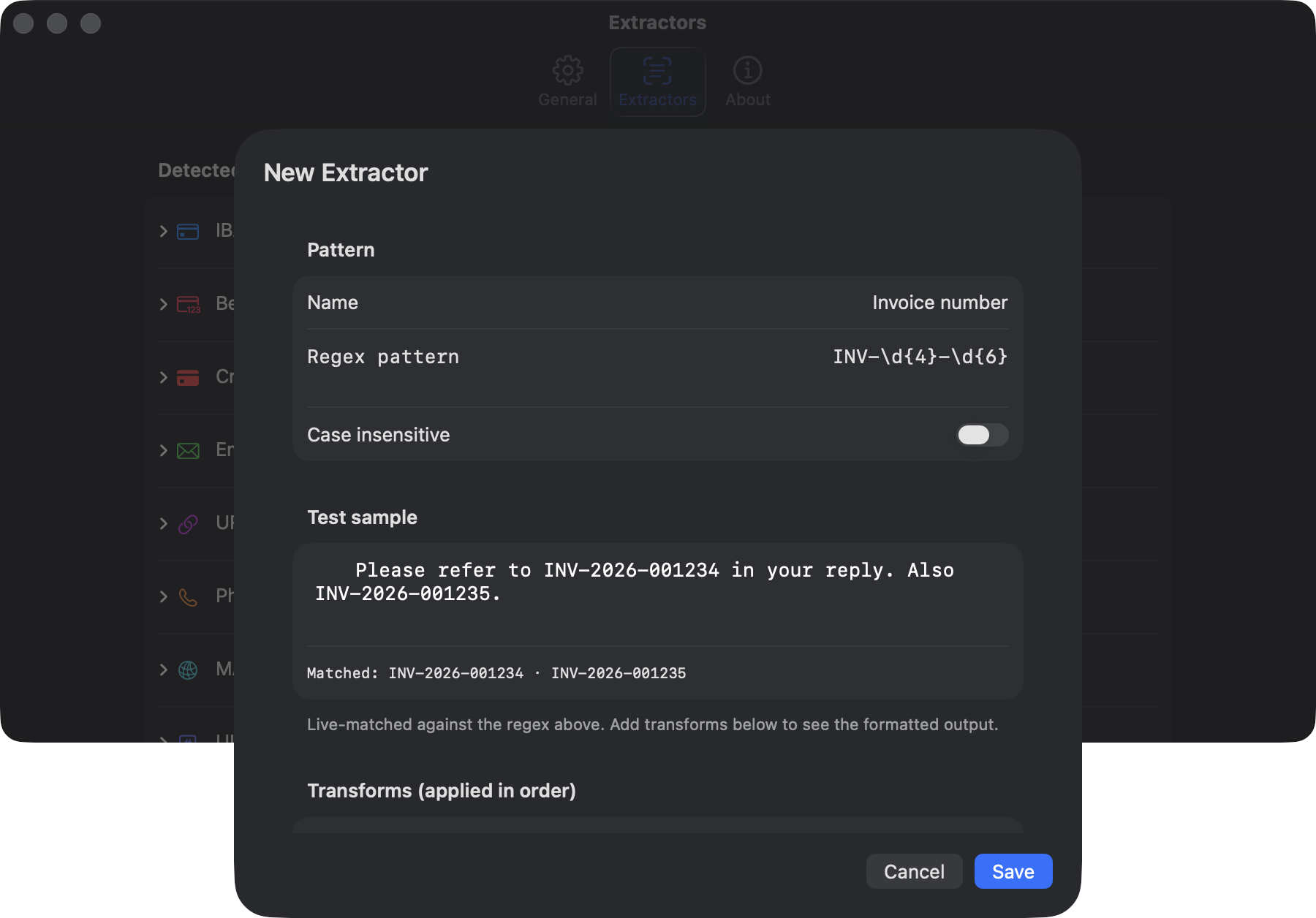
Task: Click the Test sample section heading
Action: click(362, 517)
